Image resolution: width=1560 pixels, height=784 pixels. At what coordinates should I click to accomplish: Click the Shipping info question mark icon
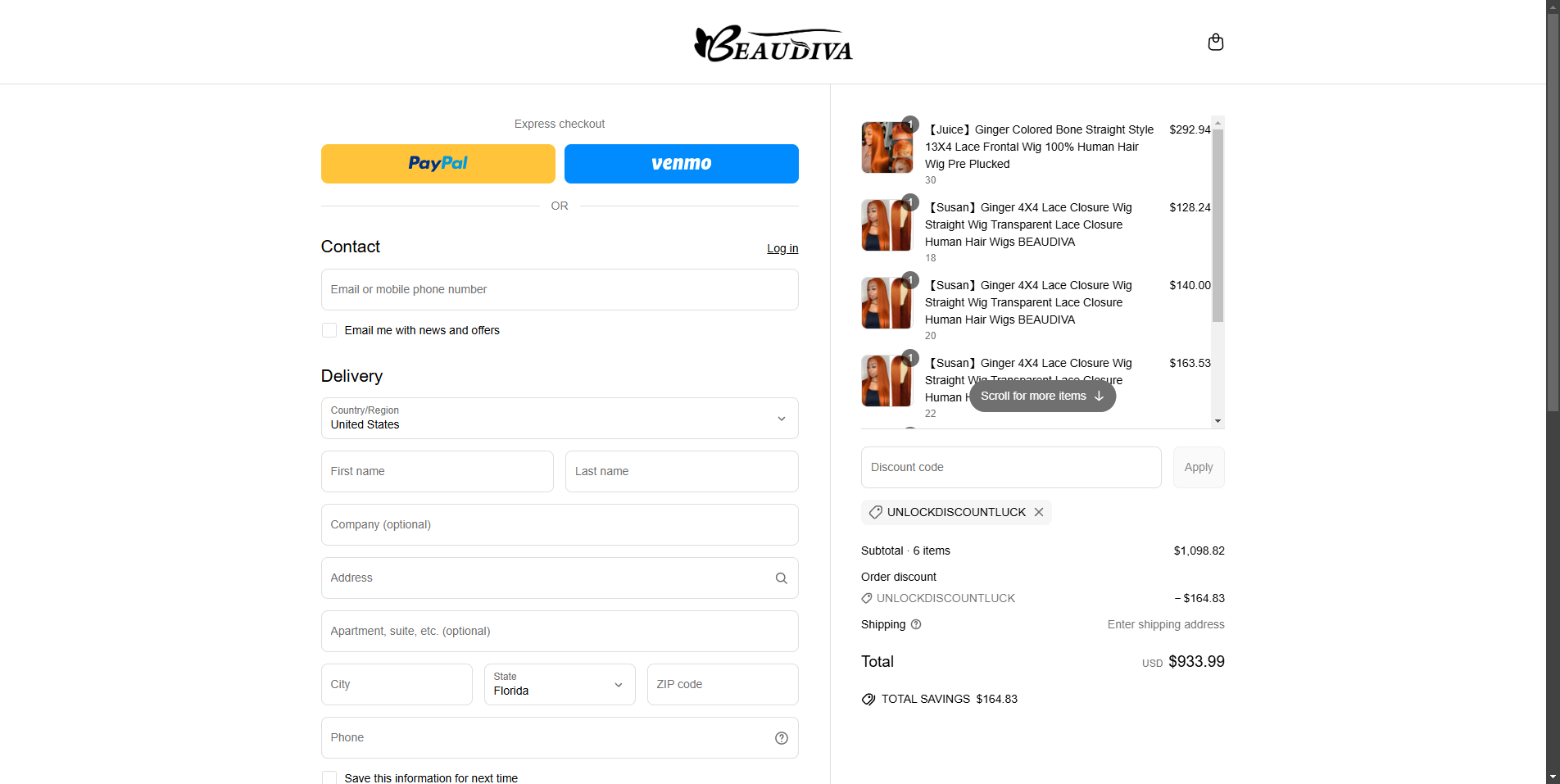click(916, 624)
